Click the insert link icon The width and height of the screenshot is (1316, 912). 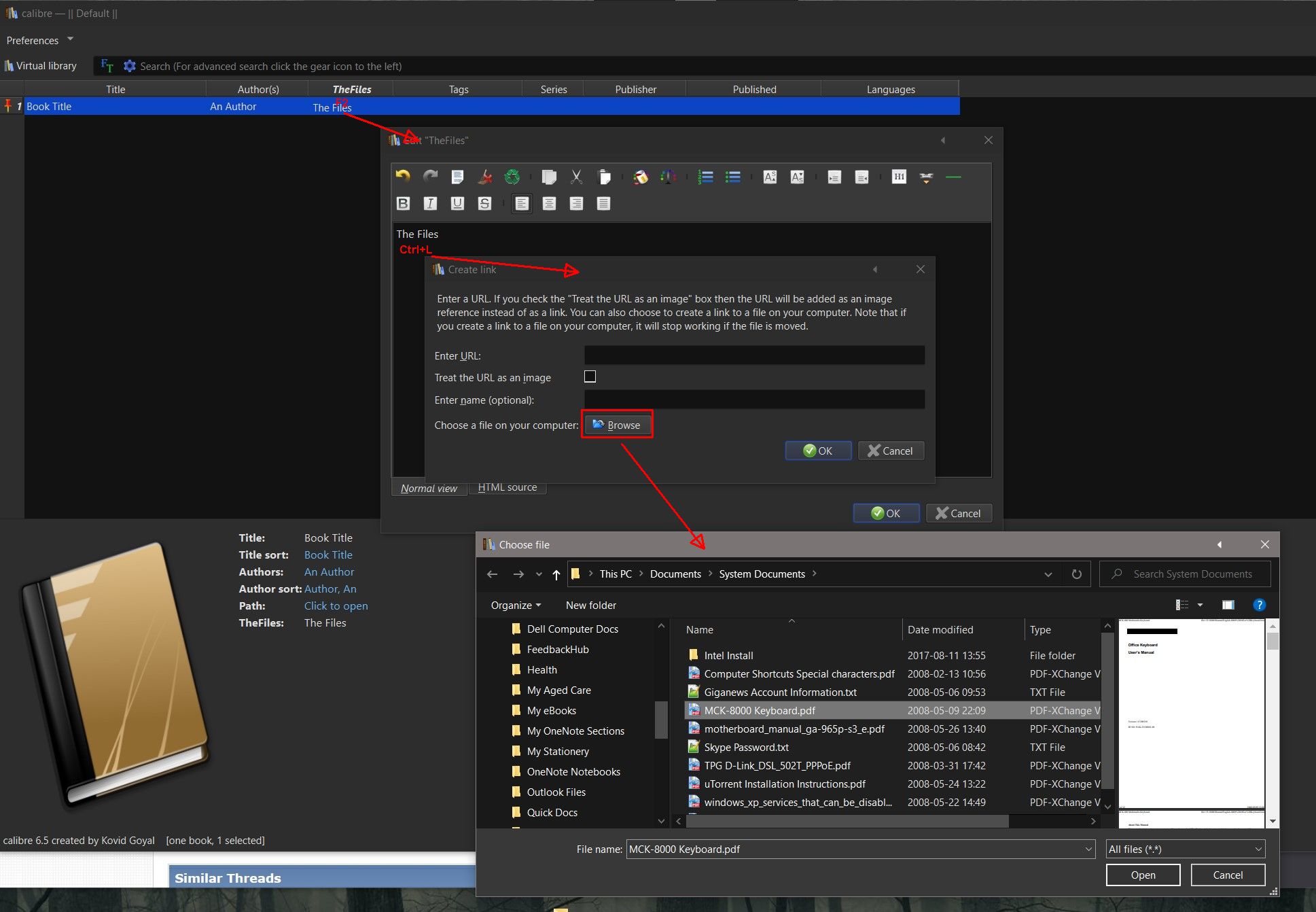(x=926, y=177)
